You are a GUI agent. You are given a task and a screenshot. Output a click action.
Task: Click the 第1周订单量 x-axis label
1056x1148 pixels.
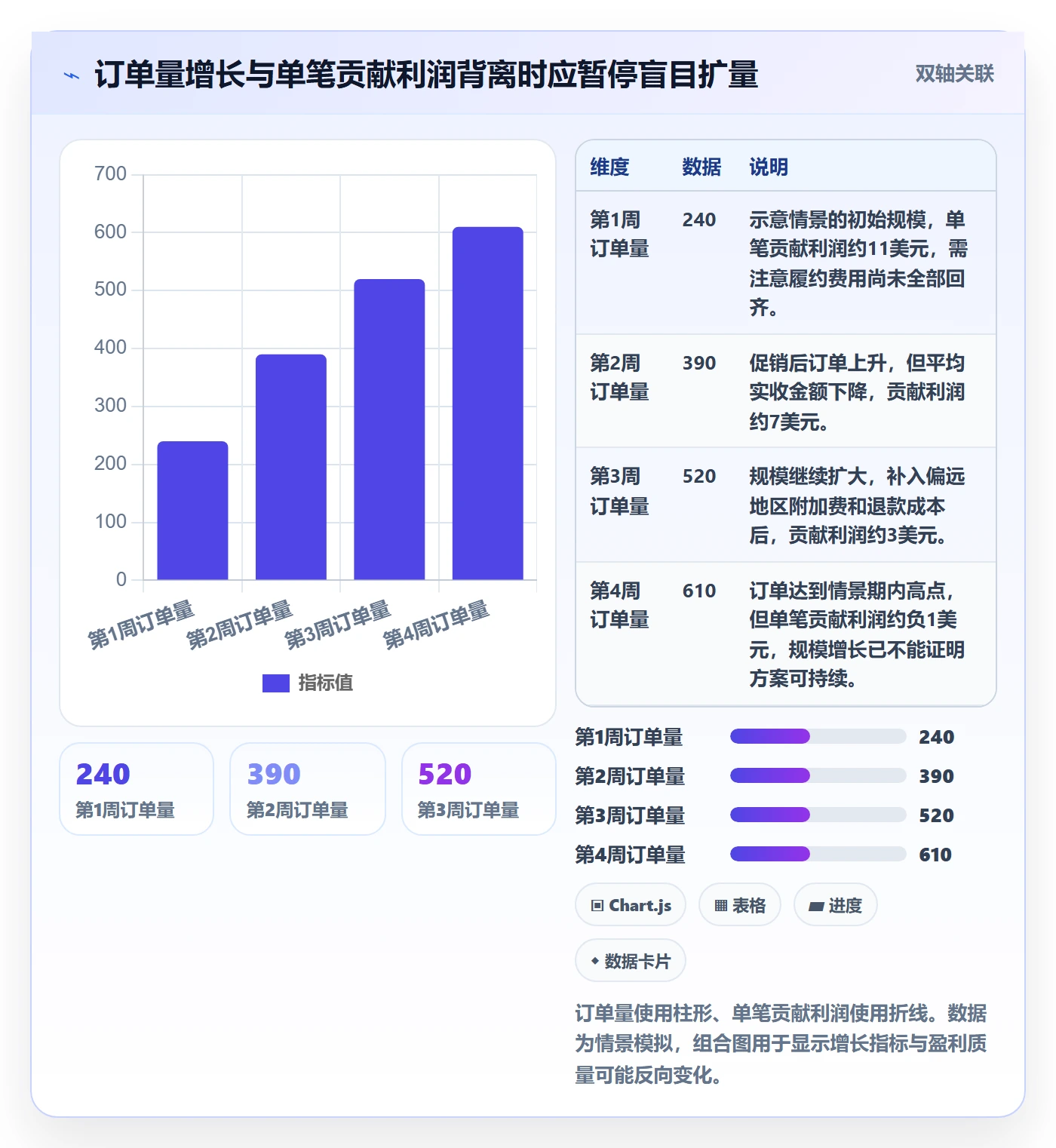point(142,625)
